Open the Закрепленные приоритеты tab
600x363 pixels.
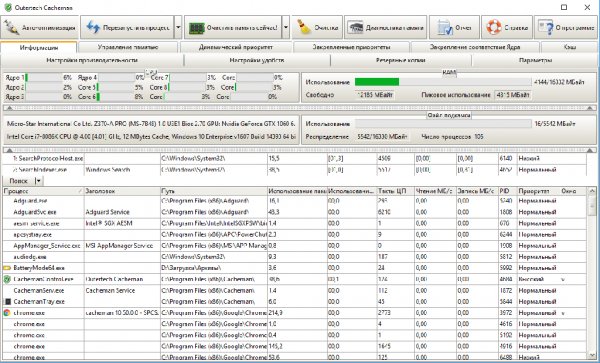(x=351, y=47)
